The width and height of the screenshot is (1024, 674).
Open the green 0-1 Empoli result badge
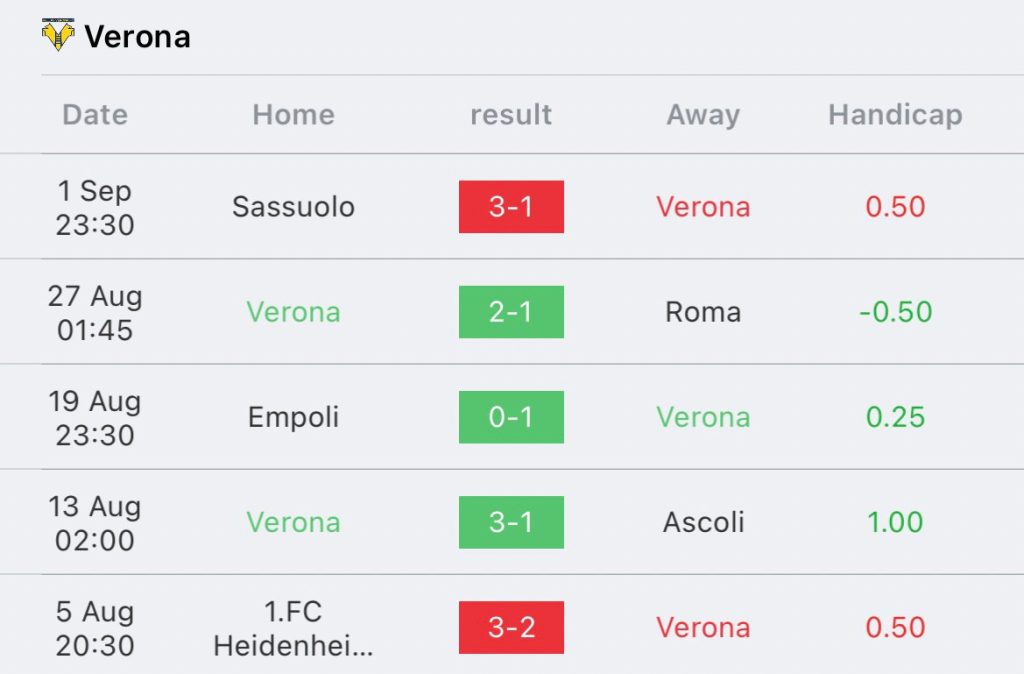[x=511, y=417]
